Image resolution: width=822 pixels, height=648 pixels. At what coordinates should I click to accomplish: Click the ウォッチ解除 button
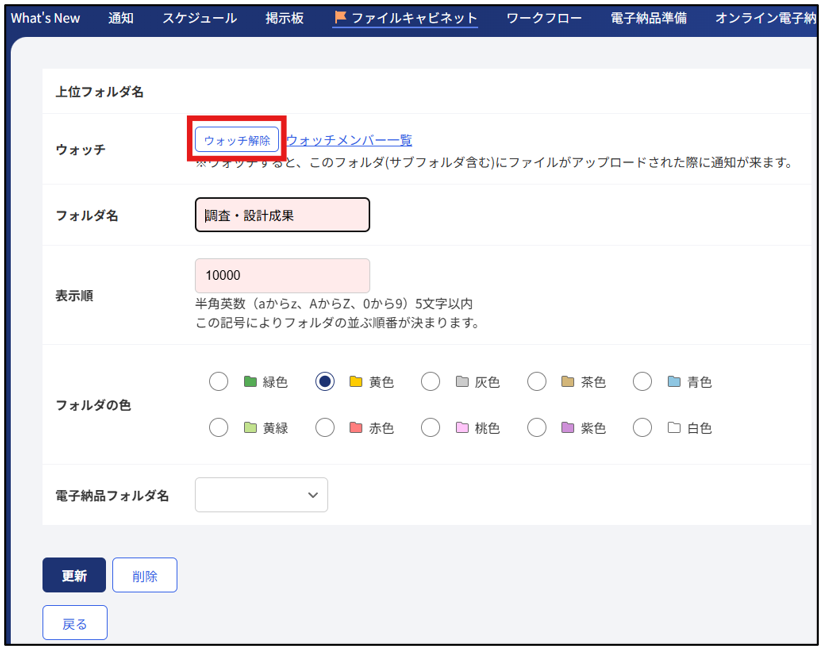[237, 140]
